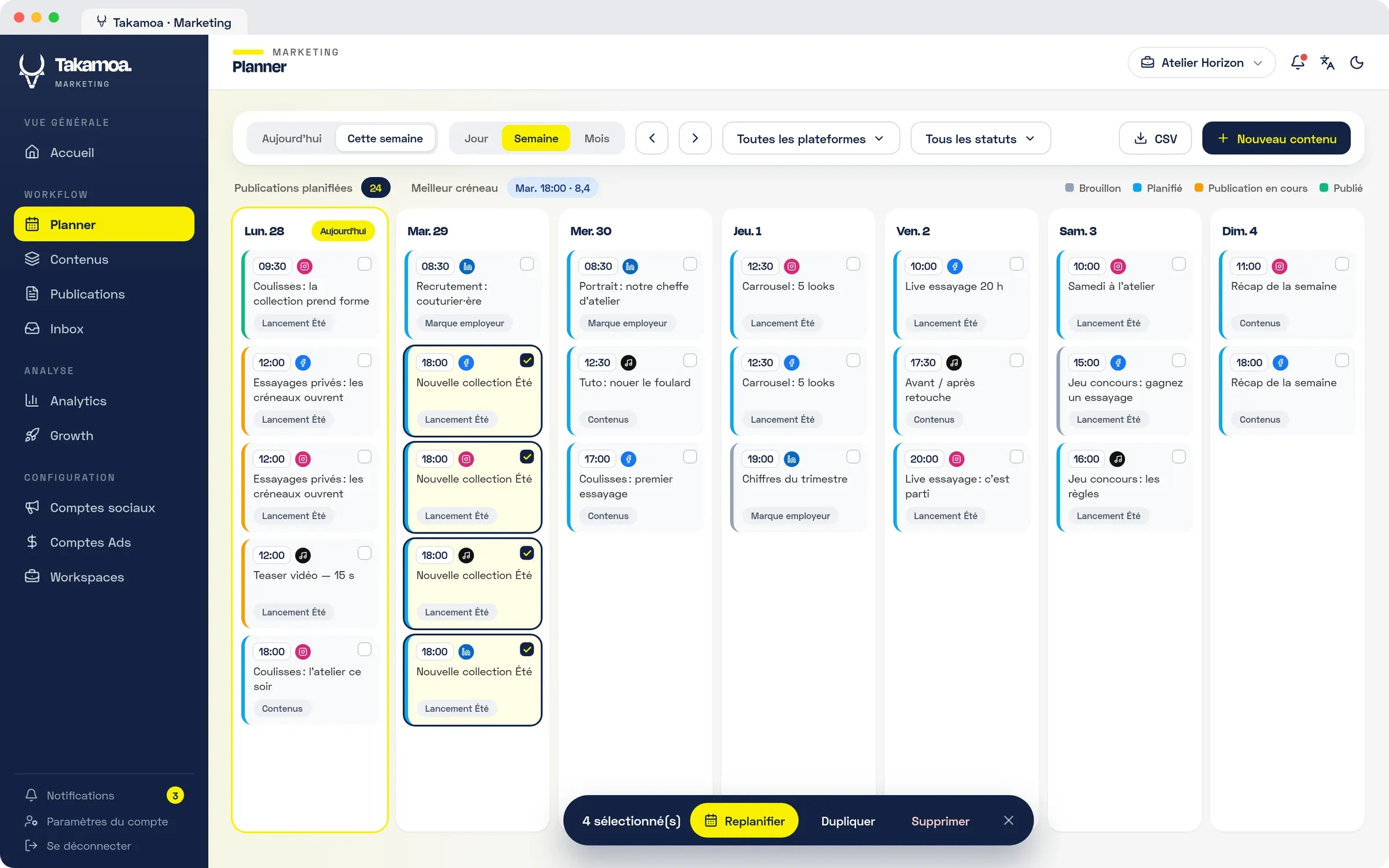Open Growth in the sidebar

(104, 435)
